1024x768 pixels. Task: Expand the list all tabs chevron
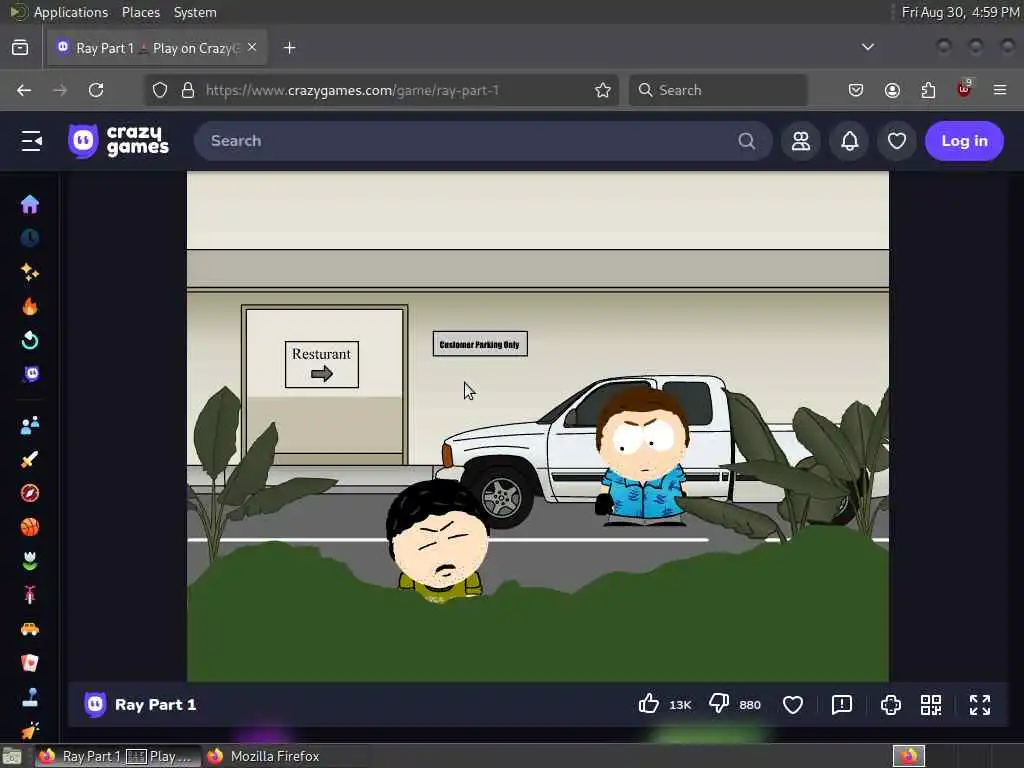868,47
